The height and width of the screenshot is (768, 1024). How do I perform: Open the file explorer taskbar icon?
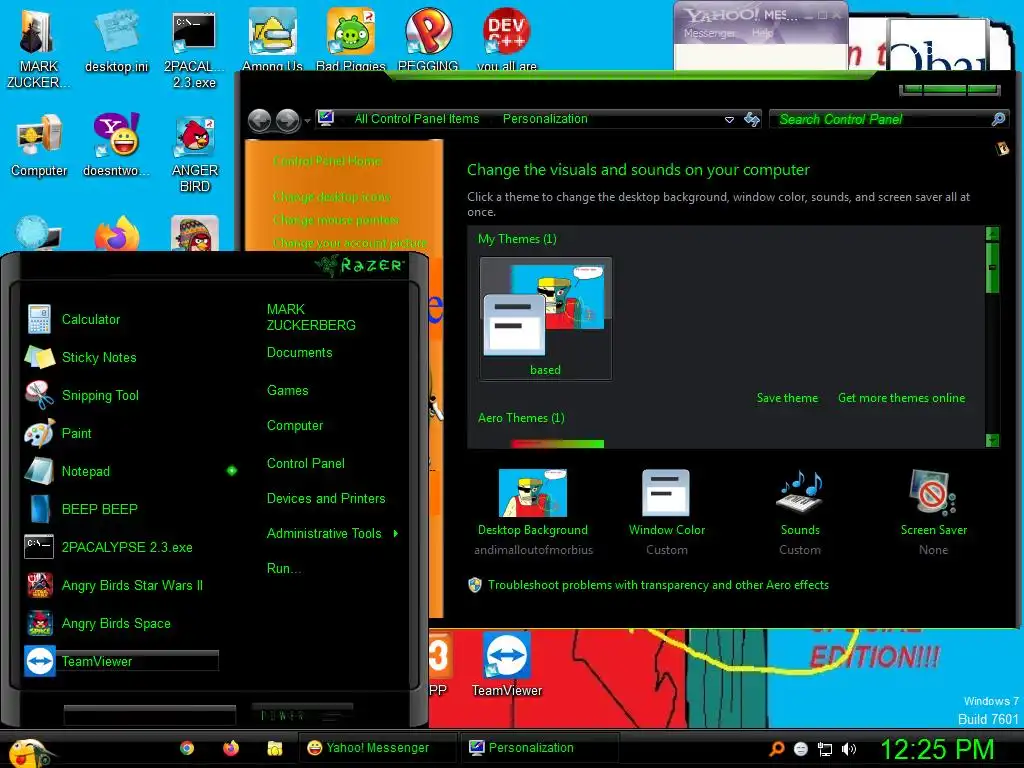click(x=274, y=748)
